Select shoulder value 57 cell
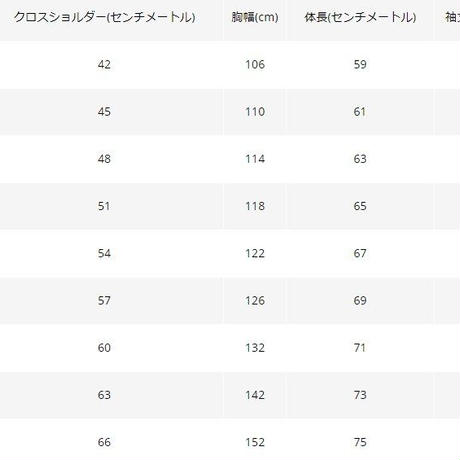 104,300
